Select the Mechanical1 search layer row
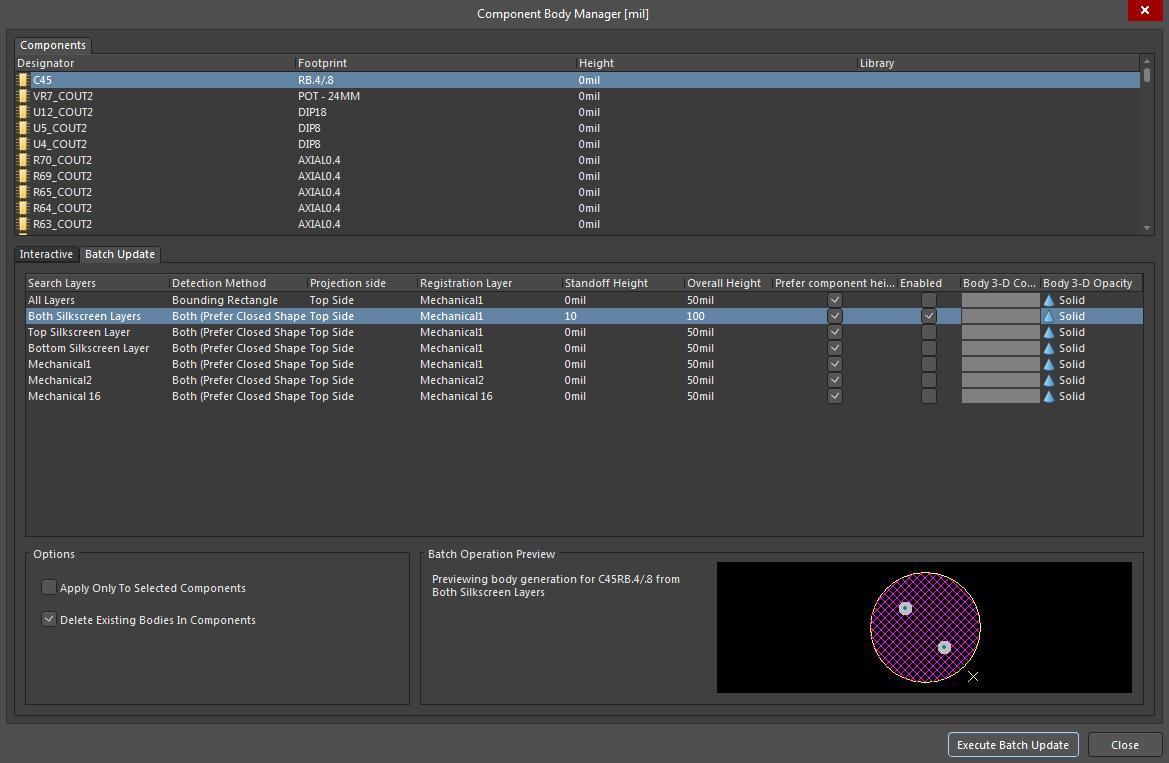1169x763 pixels. point(584,364)
